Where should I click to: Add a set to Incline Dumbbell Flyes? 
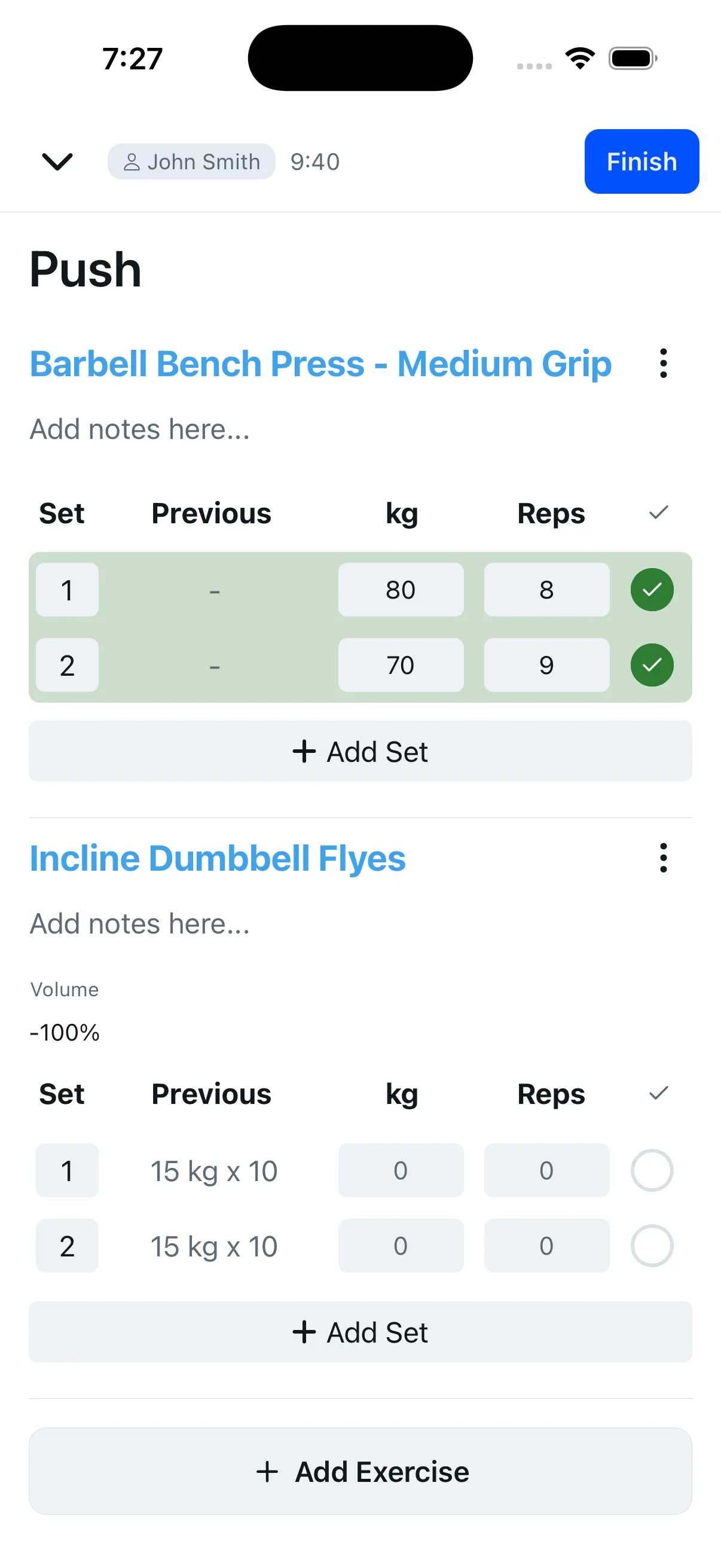[x=360, y=1332]
